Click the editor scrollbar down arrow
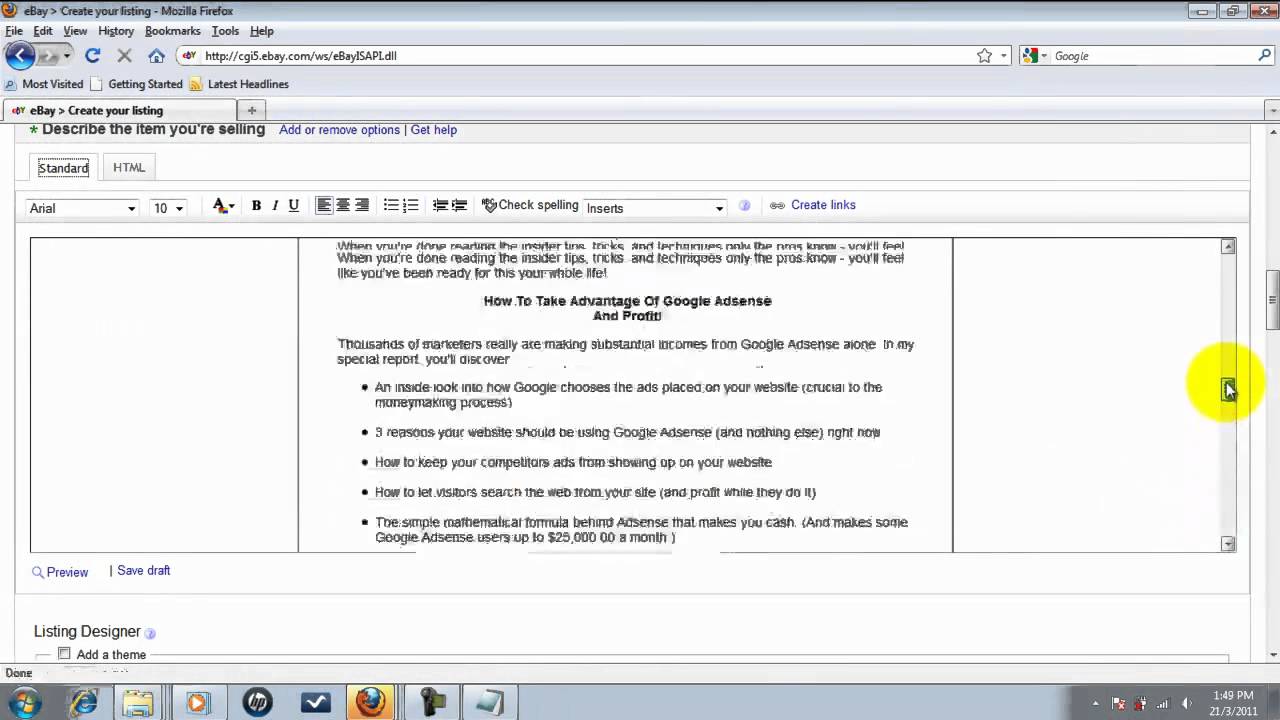The image size is (1280, 720). click(x=1228, y=544)
